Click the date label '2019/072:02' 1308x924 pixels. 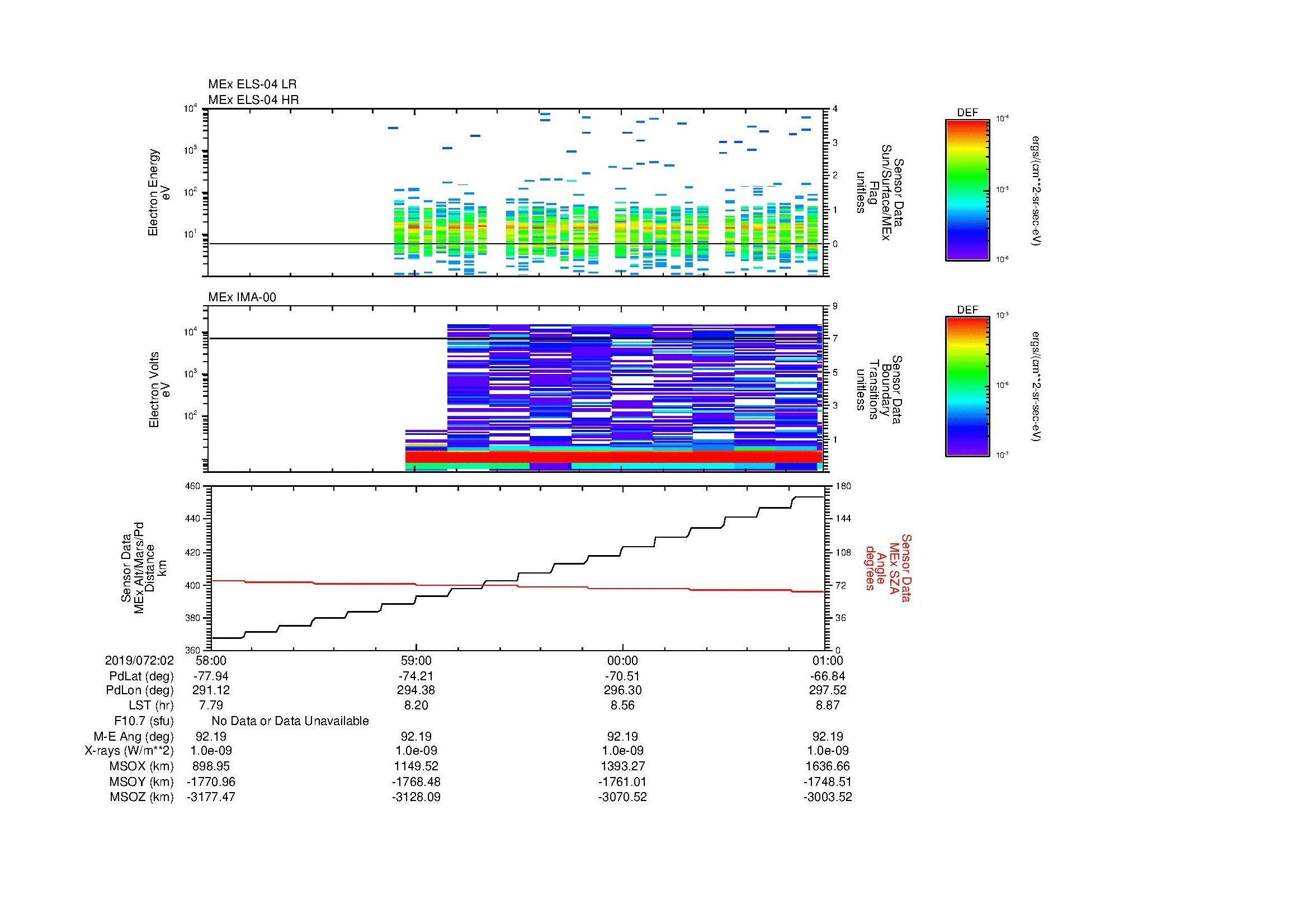pyautogui.click(x=139, y=660)
